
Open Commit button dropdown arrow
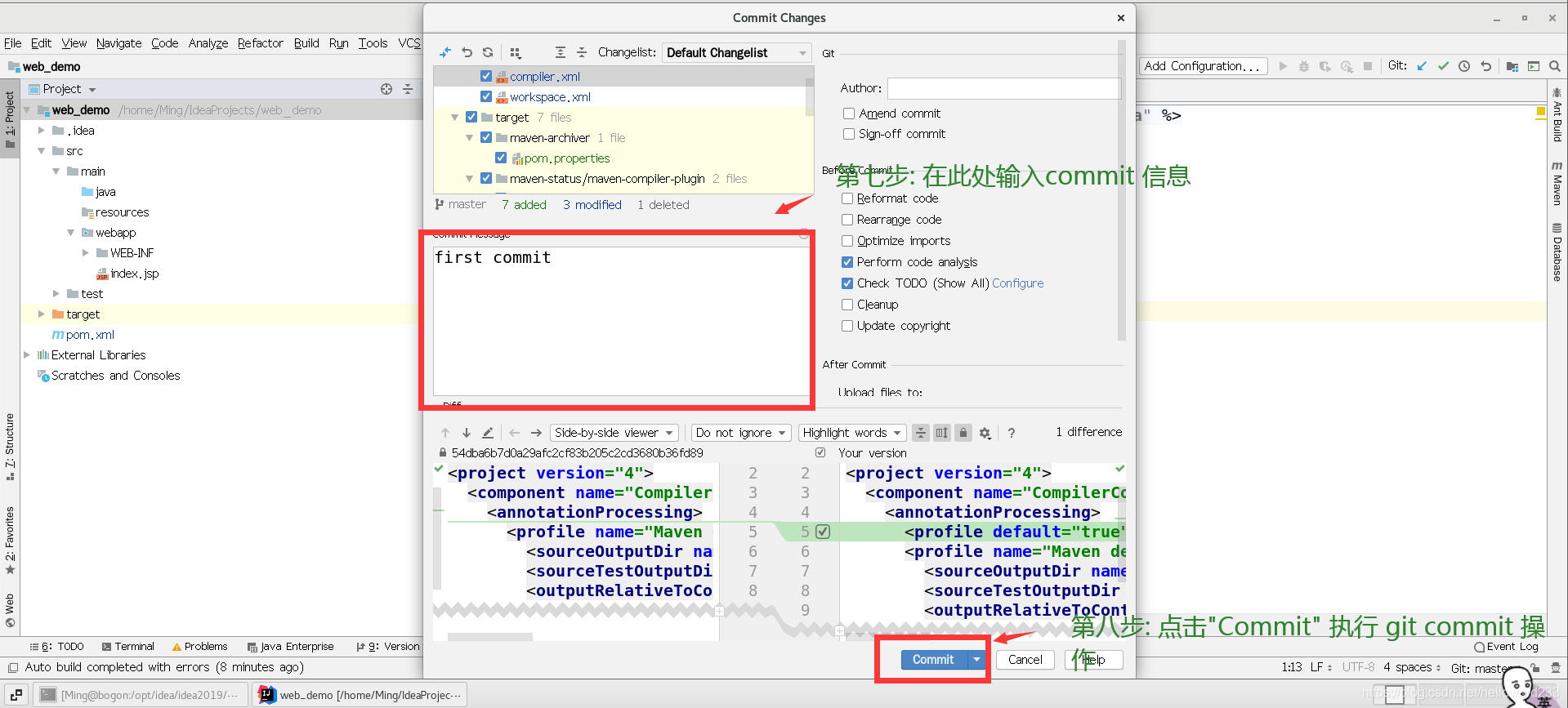(976, 660)
